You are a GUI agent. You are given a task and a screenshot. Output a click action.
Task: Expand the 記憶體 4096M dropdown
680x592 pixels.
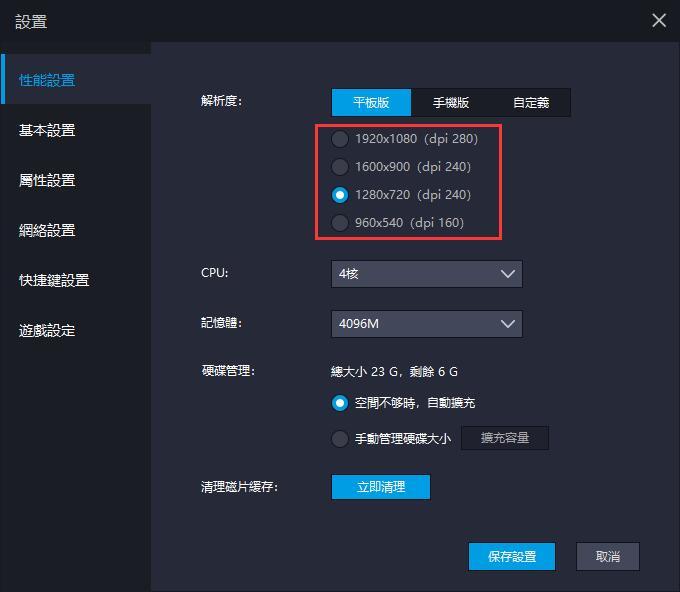(x=427, y=324)
